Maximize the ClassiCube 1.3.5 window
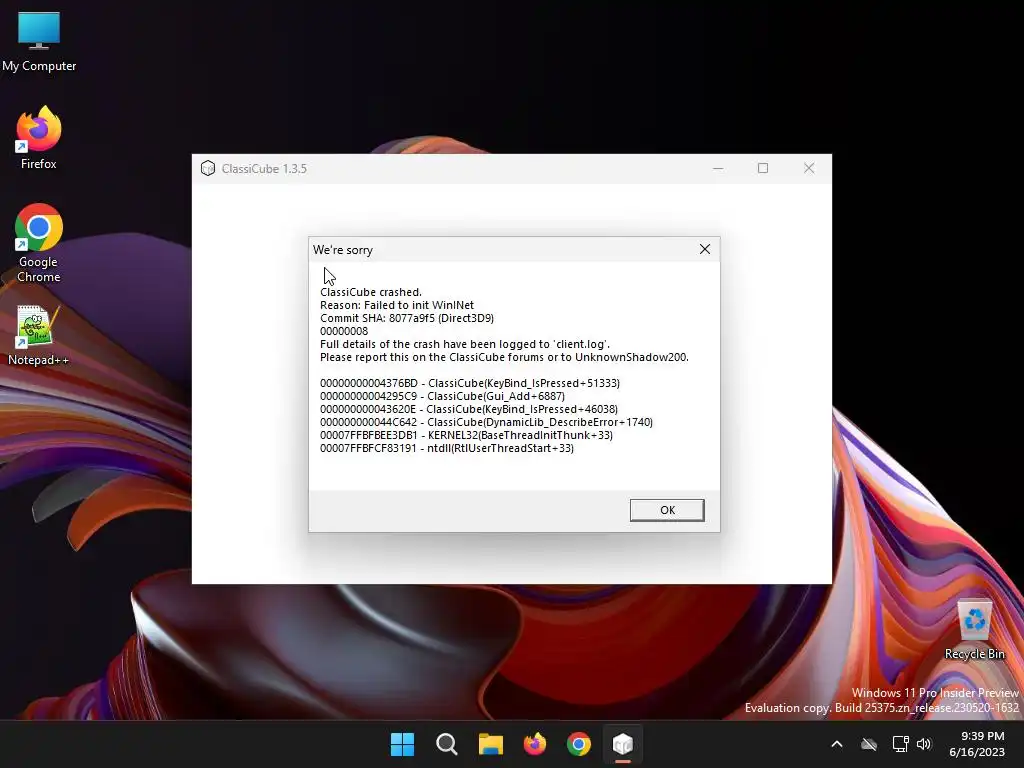 tap(763, 168)
